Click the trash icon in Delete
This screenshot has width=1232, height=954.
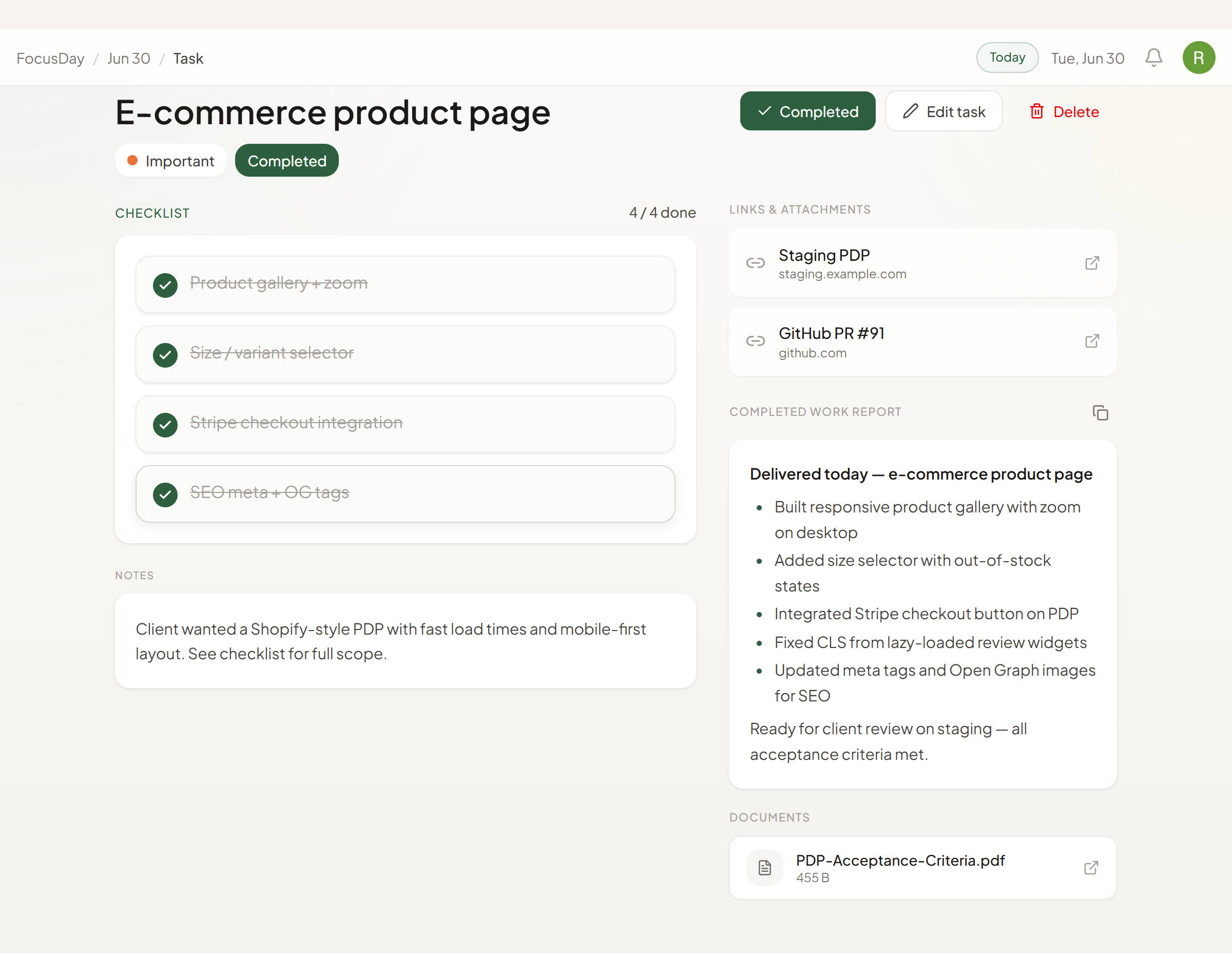click(x=1037, y=111)
